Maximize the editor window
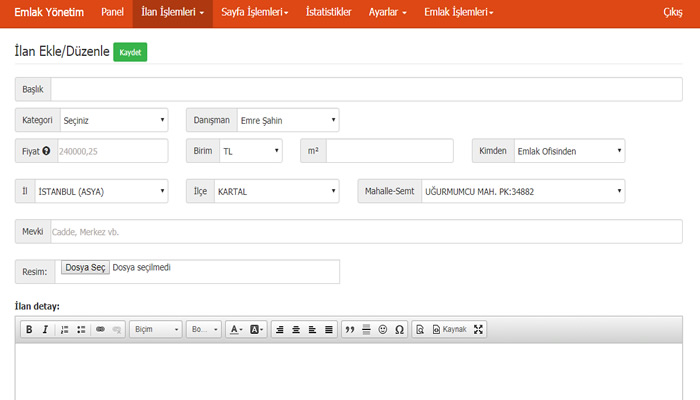This screenshot has height=400, width=700. tap(478, 329)
